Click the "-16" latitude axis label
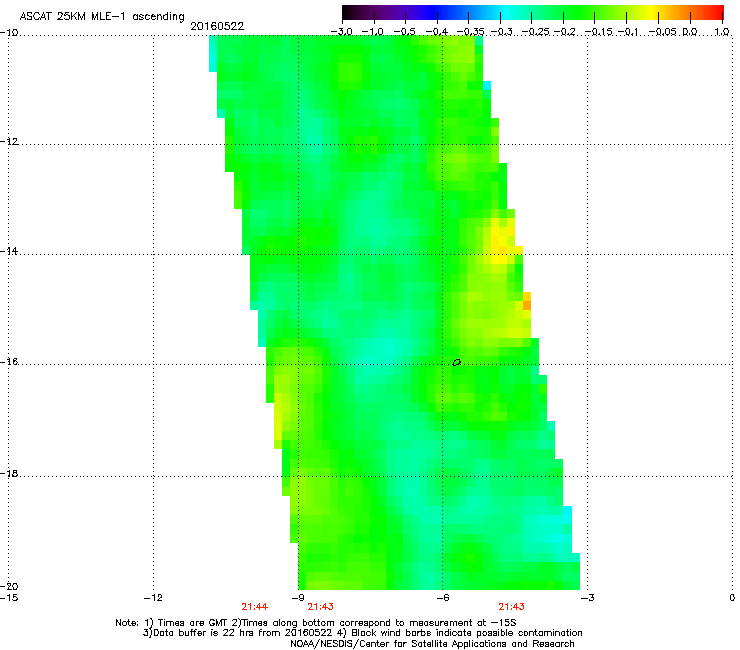 pyautogui.click(x=9, y=362)
